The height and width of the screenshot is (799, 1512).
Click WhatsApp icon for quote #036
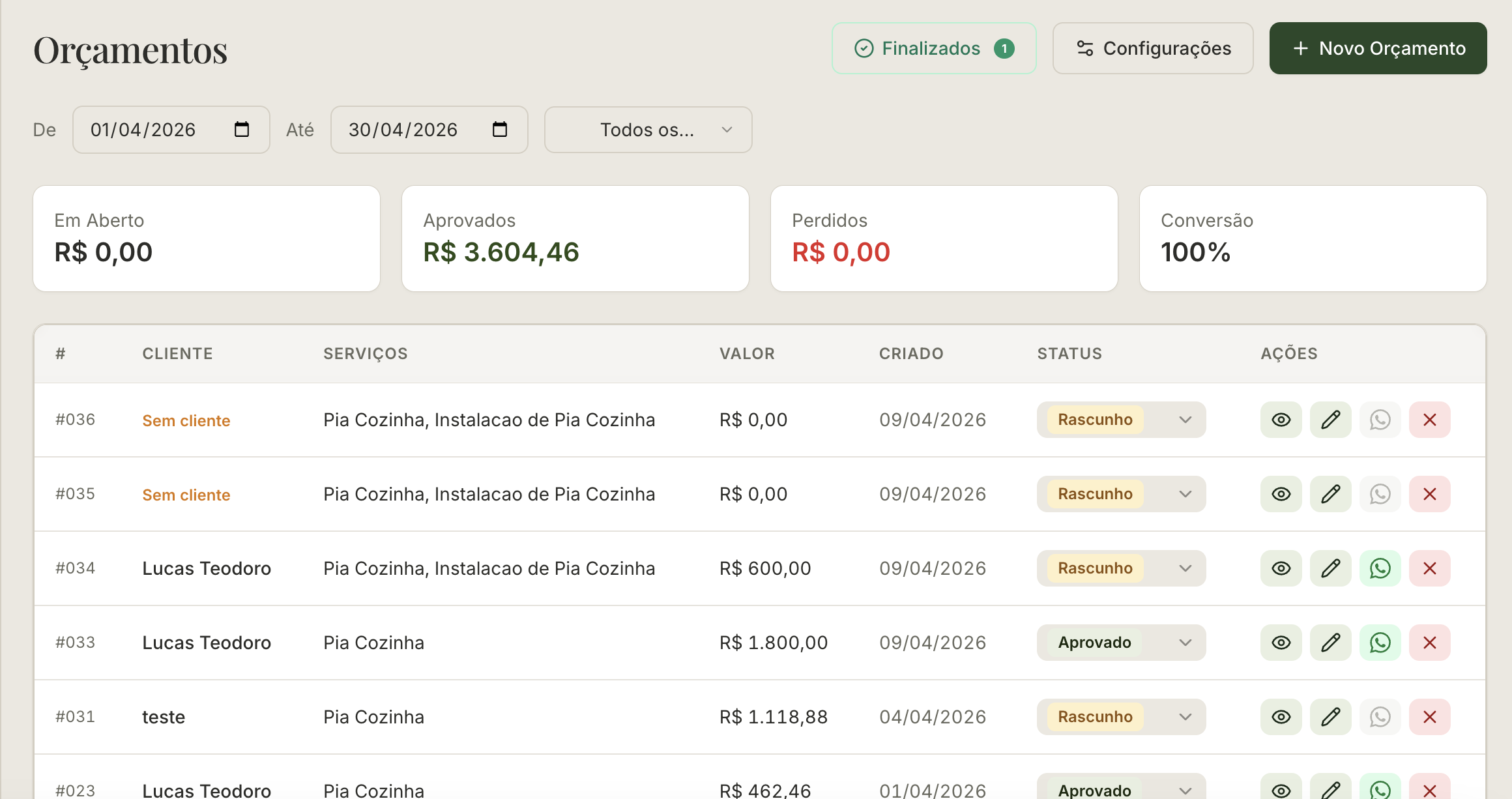tap(1380, 420)
